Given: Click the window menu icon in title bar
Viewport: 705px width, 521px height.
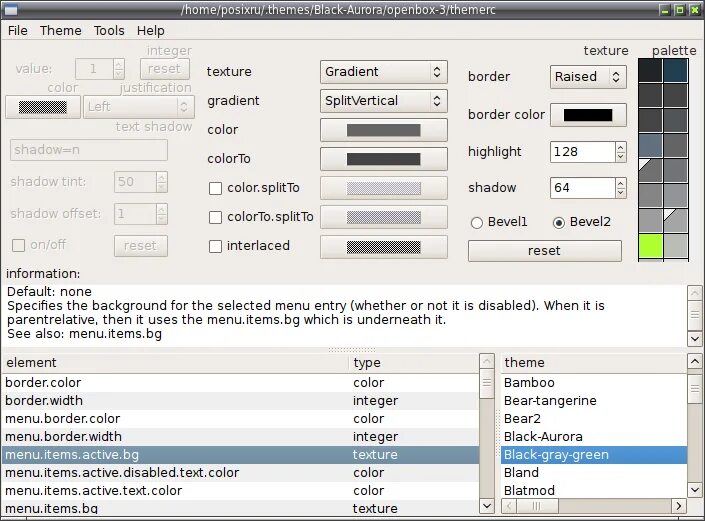Looking at the screenshot, I should pos(10,9).
